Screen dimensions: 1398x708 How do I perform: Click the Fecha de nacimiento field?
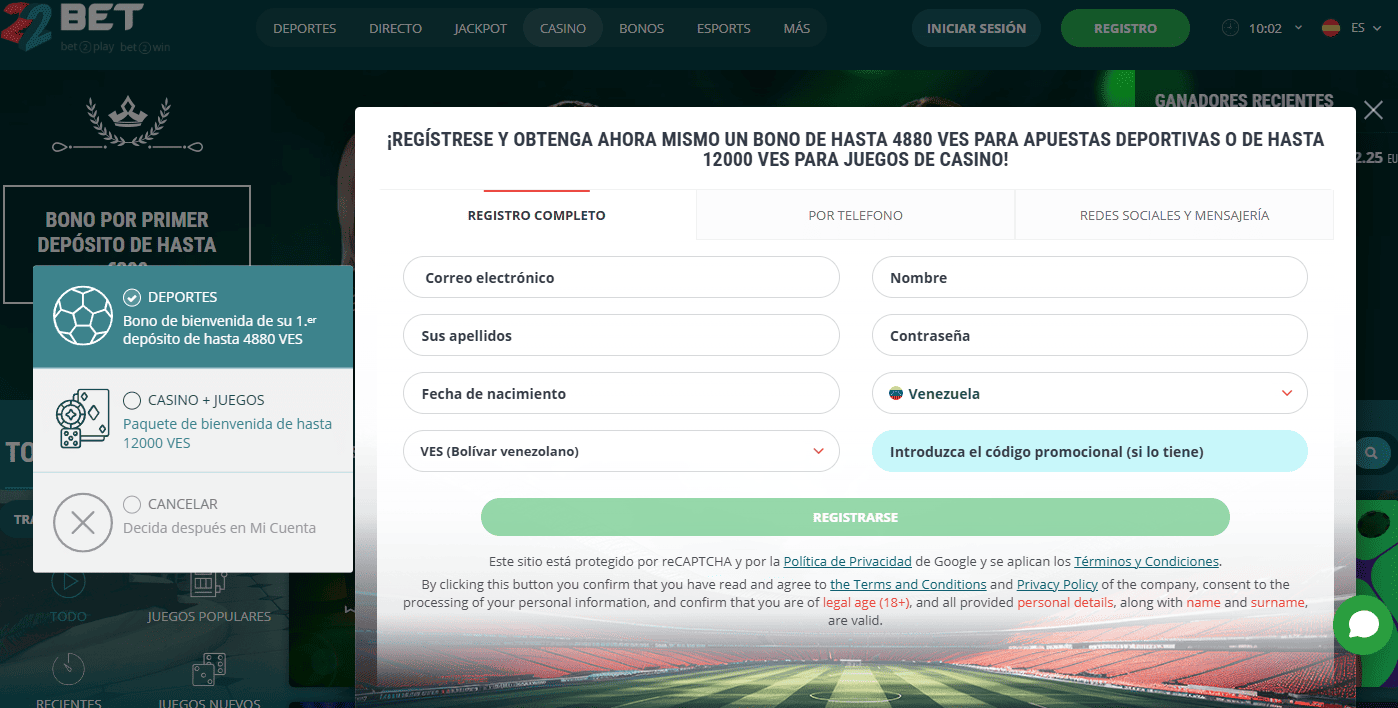(621, 393)
